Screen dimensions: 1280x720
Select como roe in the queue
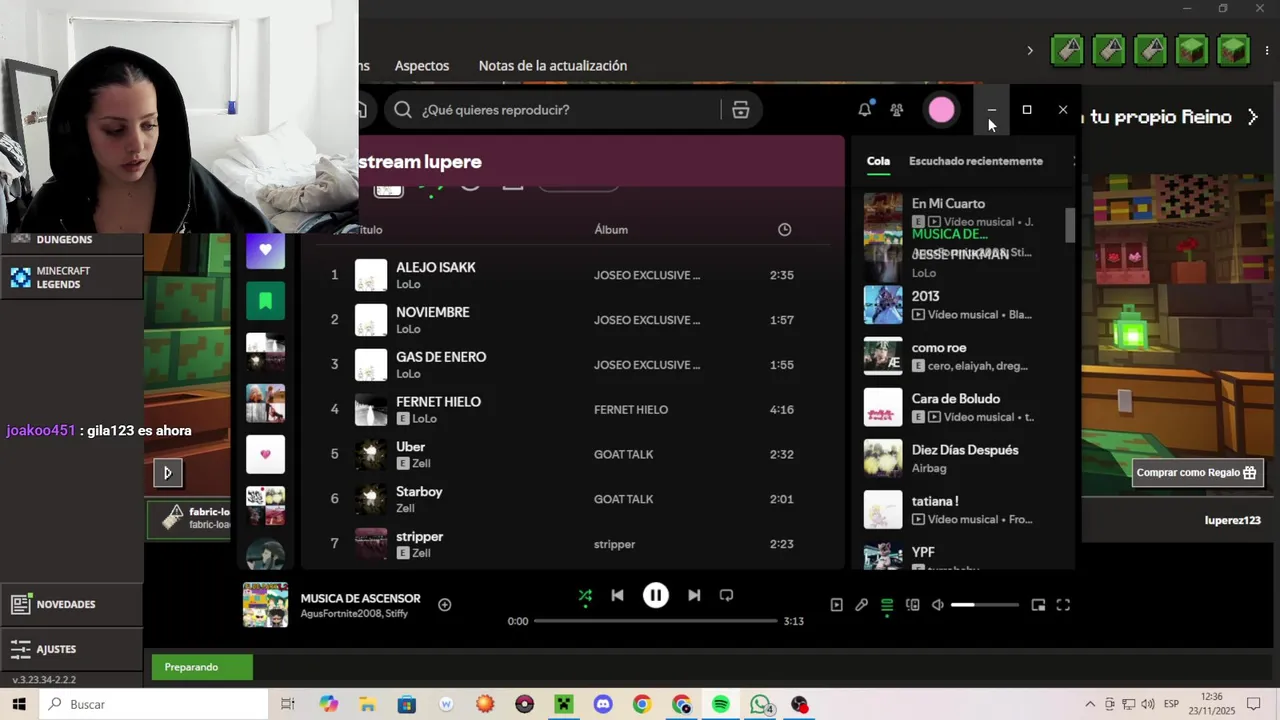961,356
